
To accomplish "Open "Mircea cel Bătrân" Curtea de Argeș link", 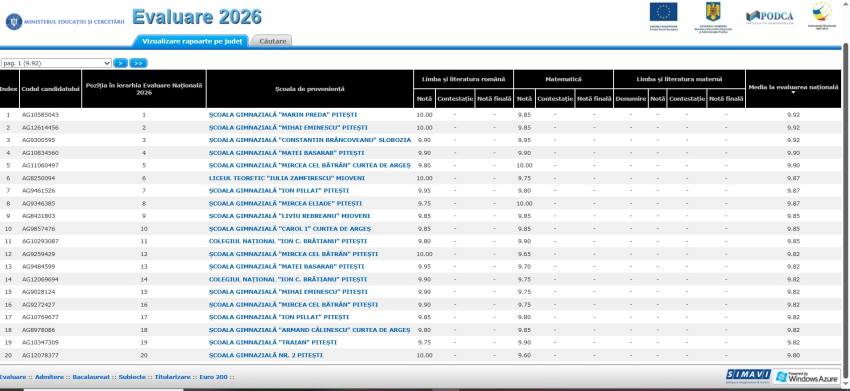I will click(310, 165).
